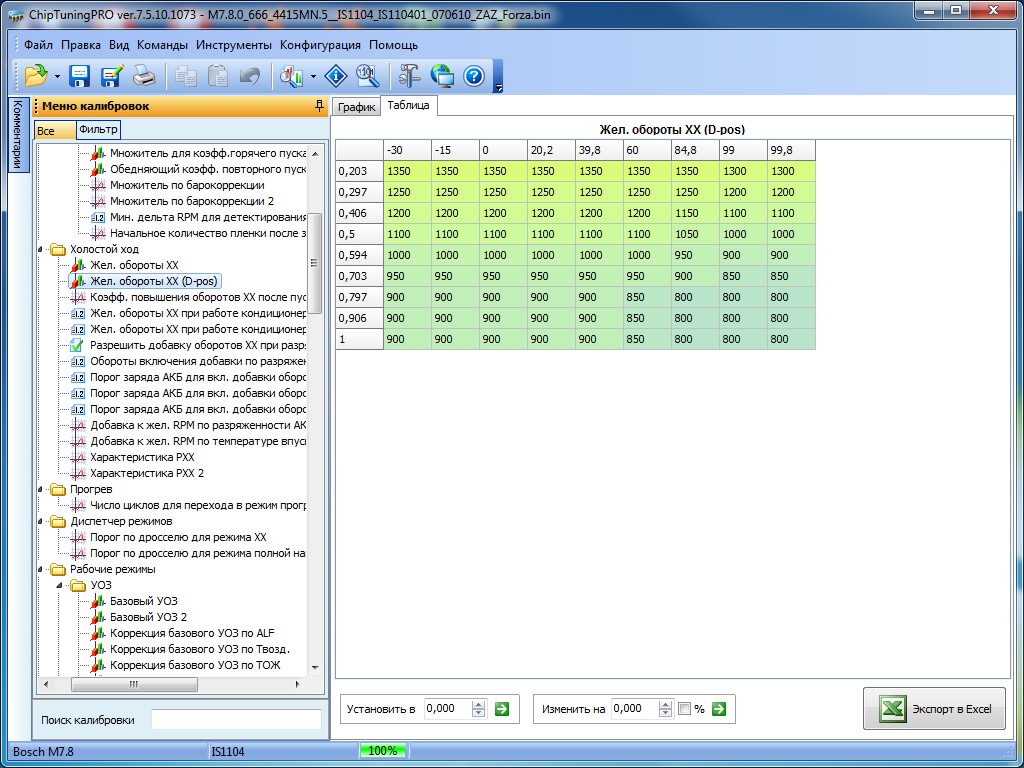Apply the Установить в value with green arrow
This screenshot has height=768, width=1024.
pyautogui.click(x=502, y=709)
